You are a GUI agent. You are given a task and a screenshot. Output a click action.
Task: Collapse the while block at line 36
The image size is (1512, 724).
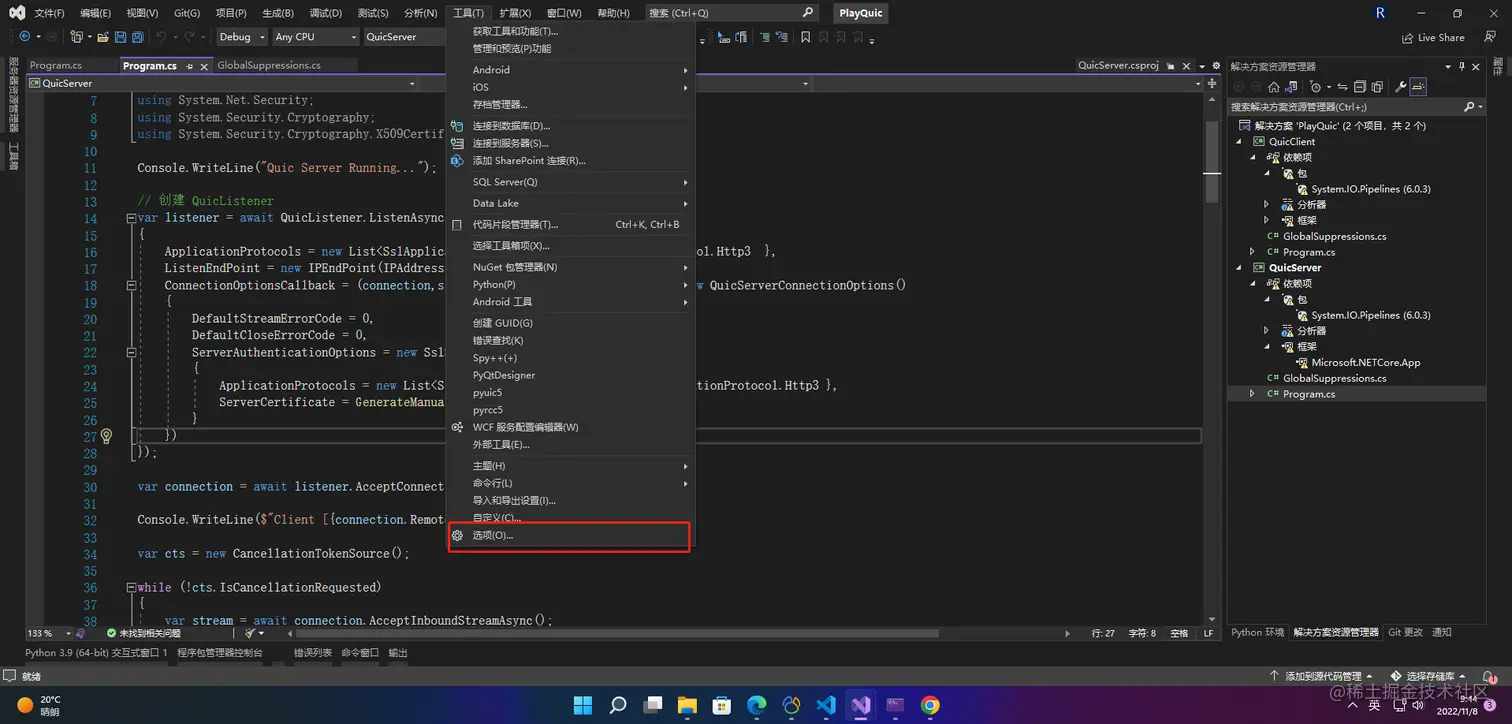click(131, 587)
